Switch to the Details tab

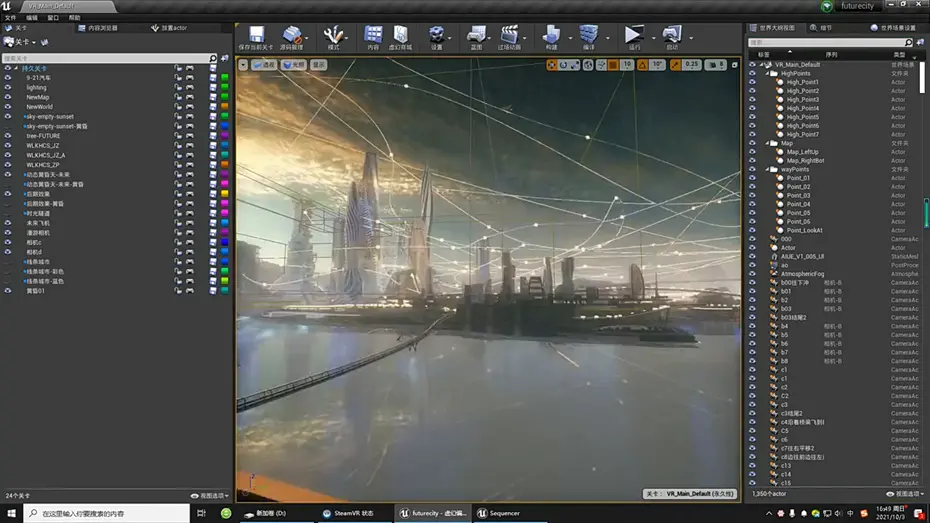(821, 28)
